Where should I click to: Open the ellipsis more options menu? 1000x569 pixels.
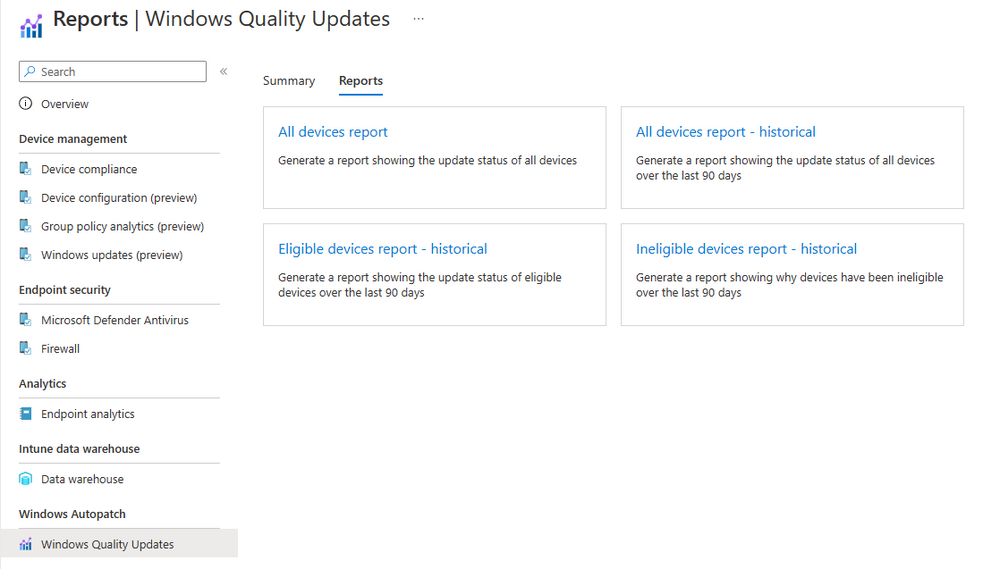pos(418,18)
